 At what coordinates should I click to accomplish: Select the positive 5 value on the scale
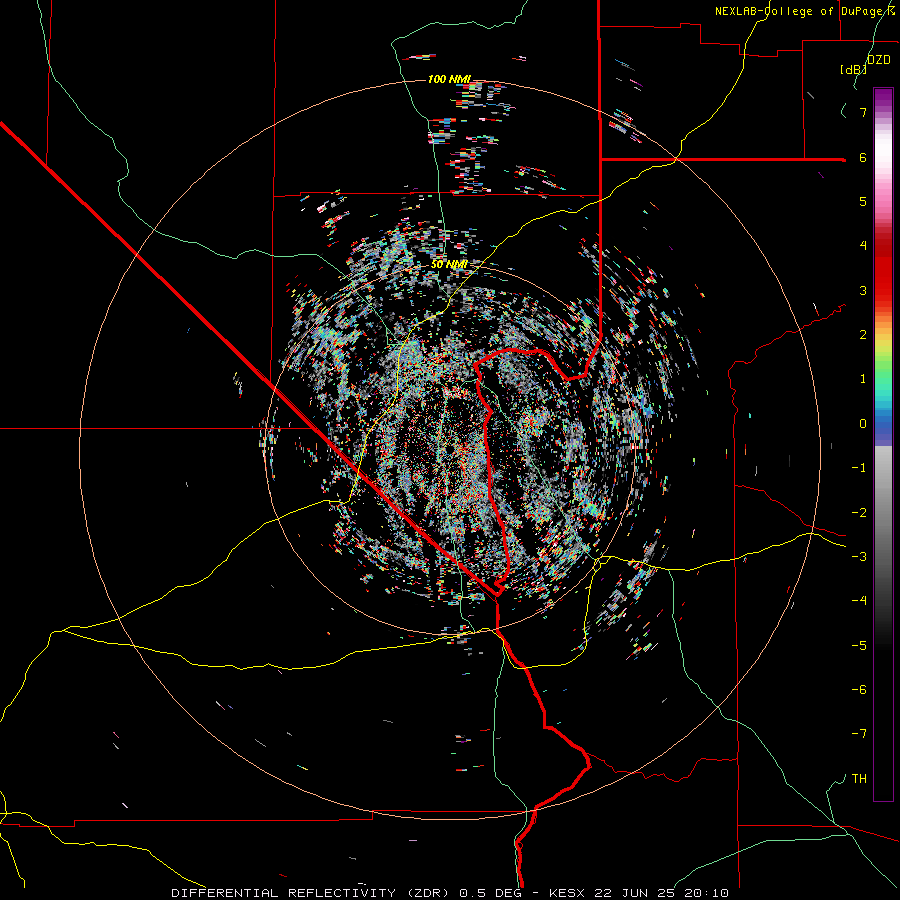click(x=863, y=201)
